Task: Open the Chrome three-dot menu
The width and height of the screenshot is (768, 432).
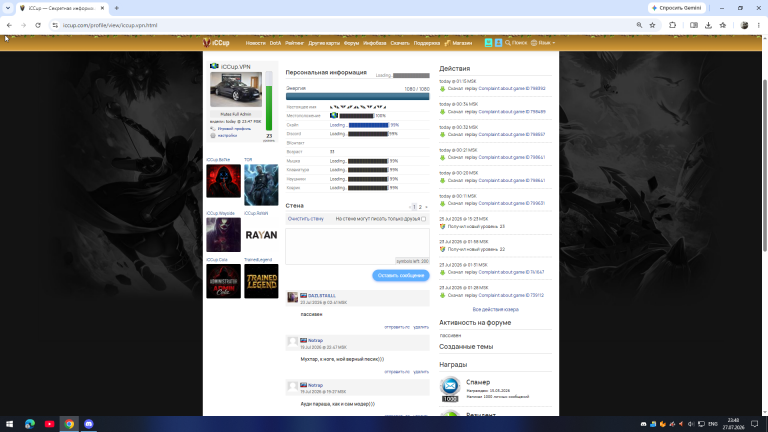Action: 759,25
